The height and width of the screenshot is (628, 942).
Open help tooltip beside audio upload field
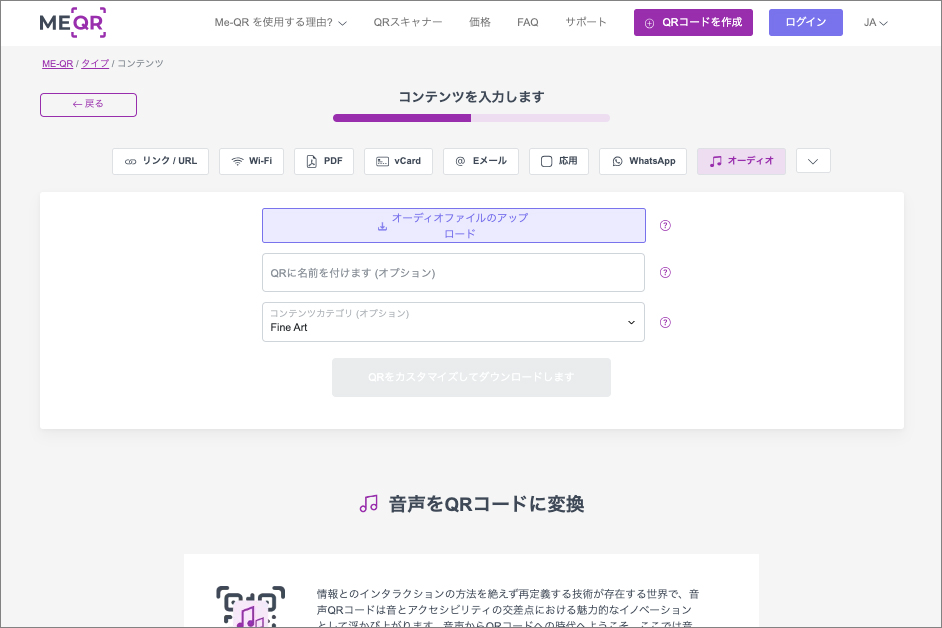click(665, 226)
